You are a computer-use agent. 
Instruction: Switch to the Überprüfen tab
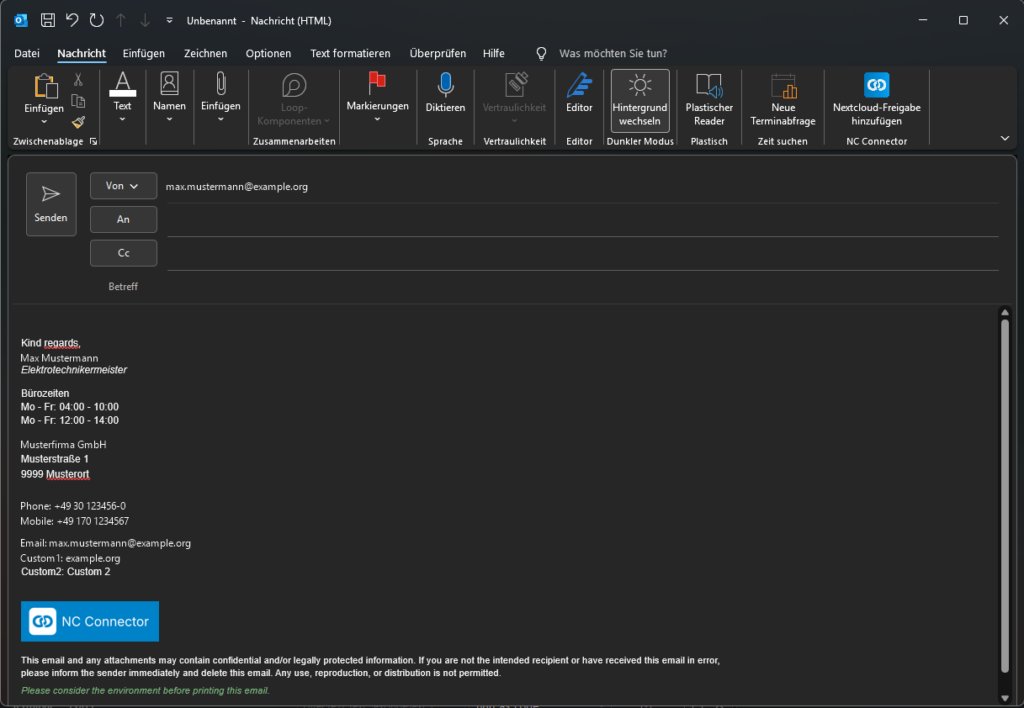tap(438, 54)
